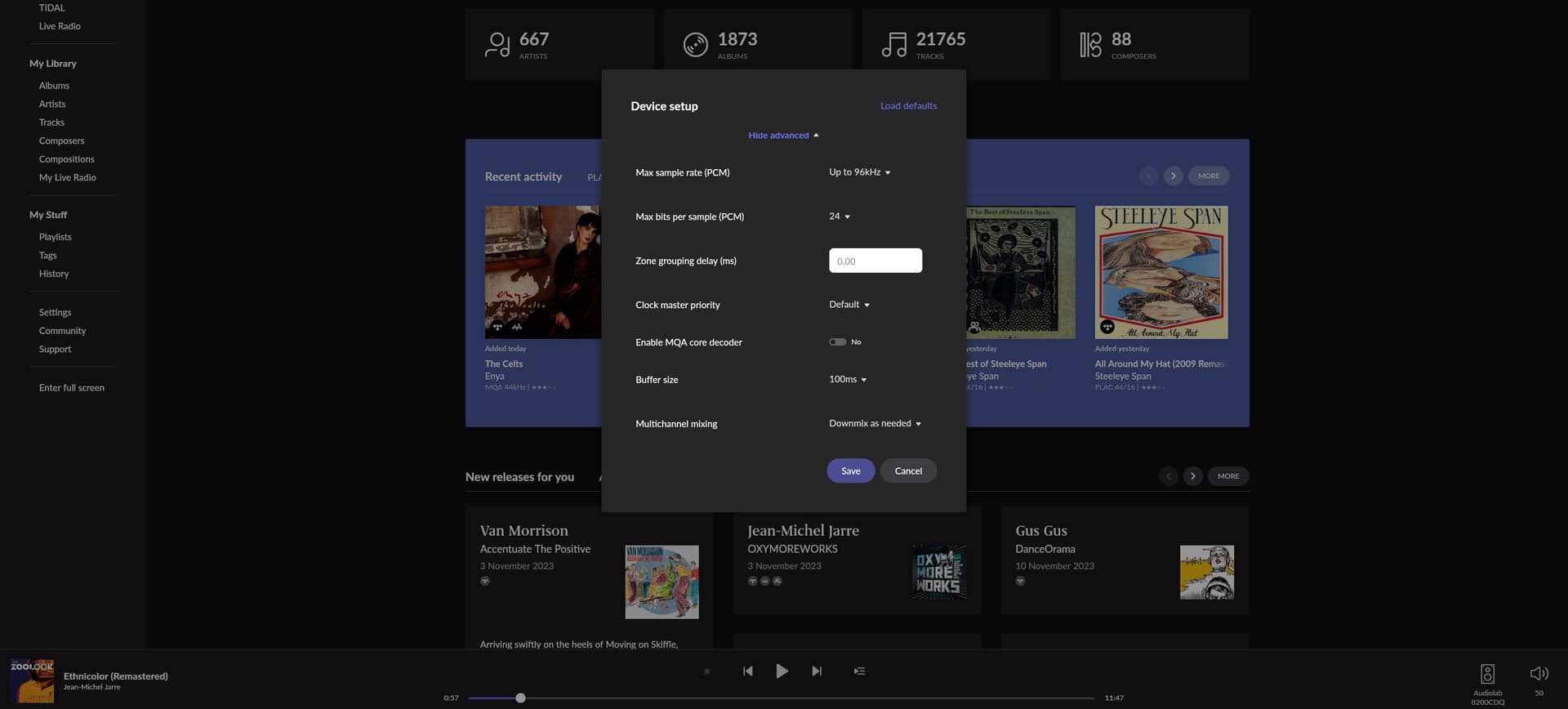The height and width of the screenshot is (709, 1568).
Task: Collapse the Hide advanced expander
Action: tap(783, 136)
